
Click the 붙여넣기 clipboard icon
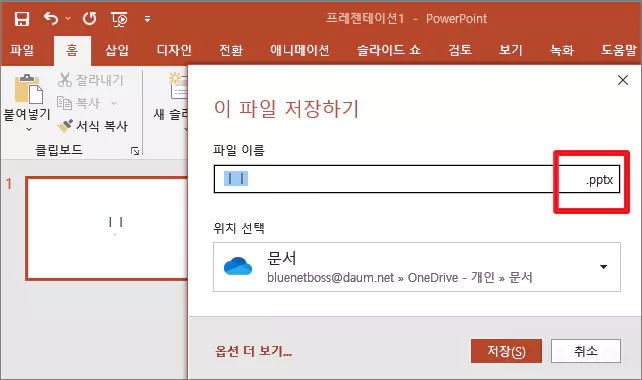pos(28,89)
